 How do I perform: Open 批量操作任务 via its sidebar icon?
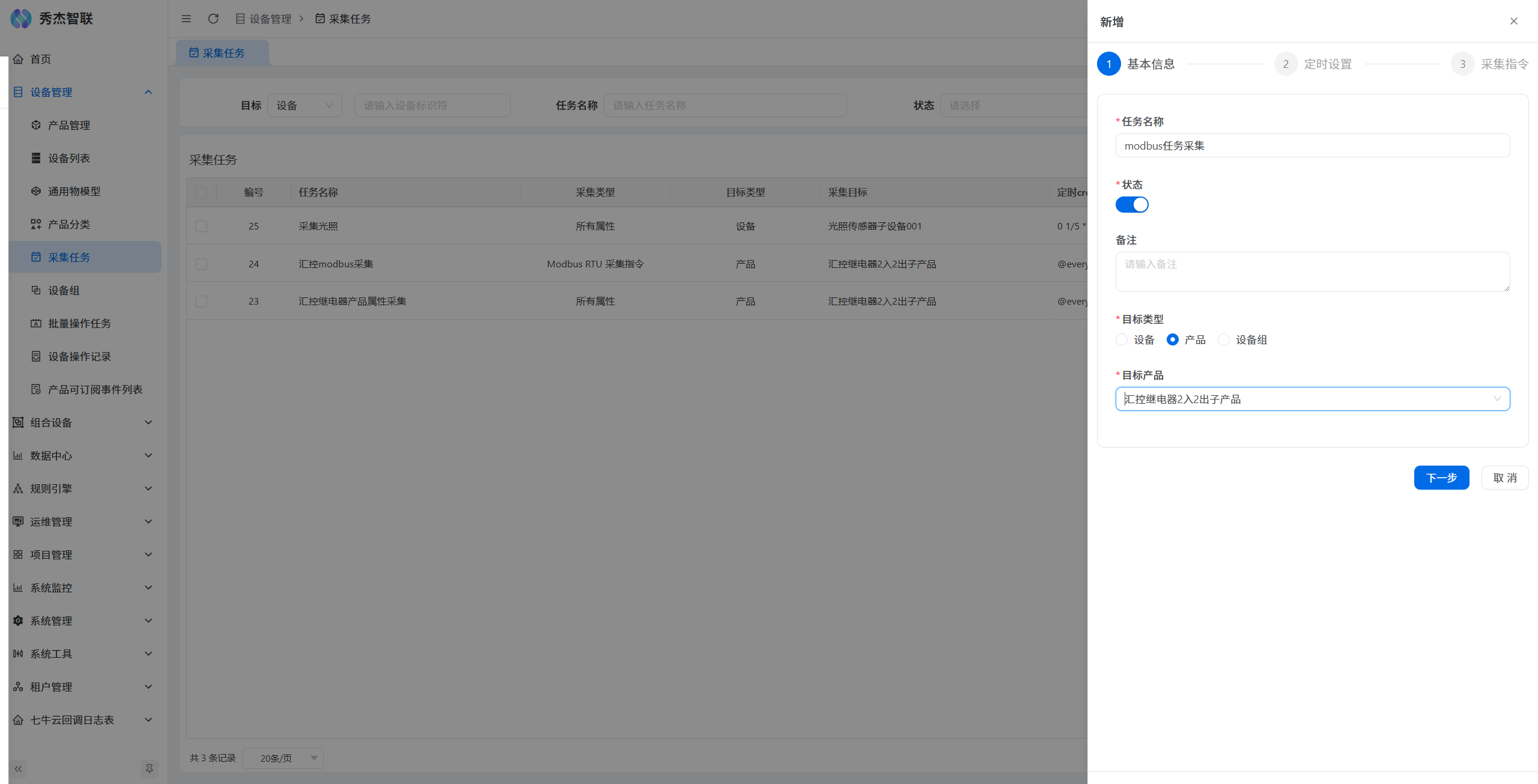[x=36, y=323]
